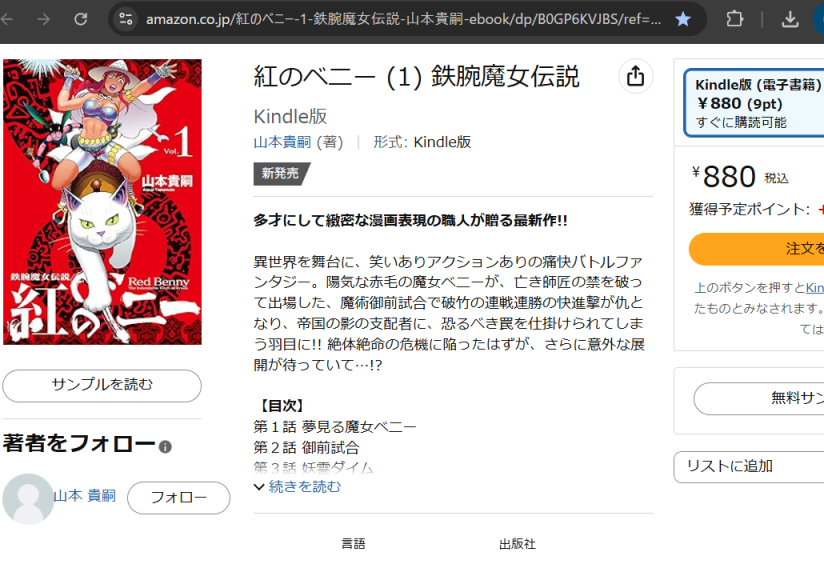The width and height of the screenshot is (824, 562).
Task: Click the address bar URL field
Action: pos(403,19)
